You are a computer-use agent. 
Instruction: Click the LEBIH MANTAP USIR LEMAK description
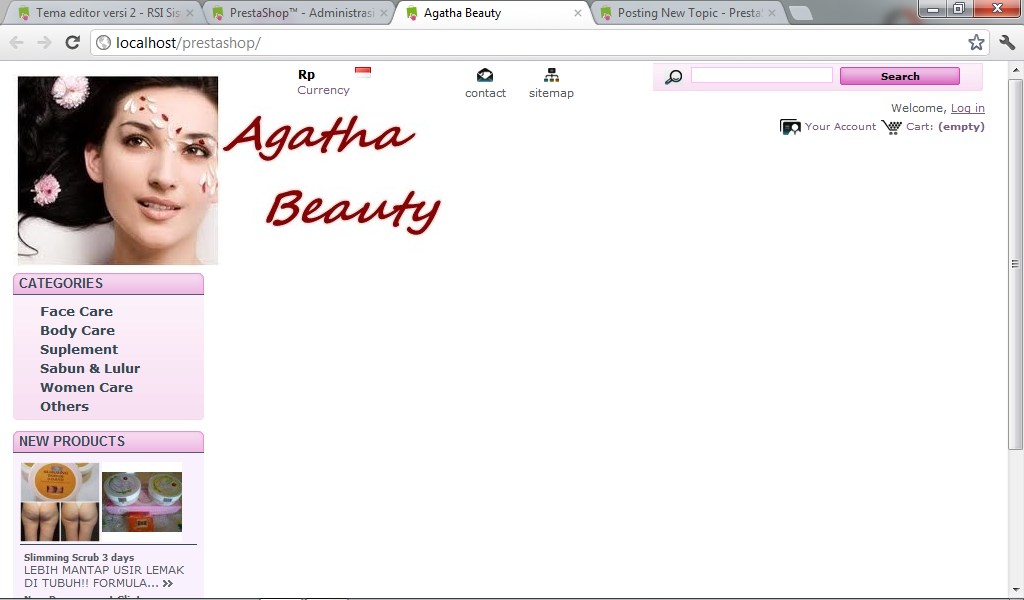pos(104,576)
